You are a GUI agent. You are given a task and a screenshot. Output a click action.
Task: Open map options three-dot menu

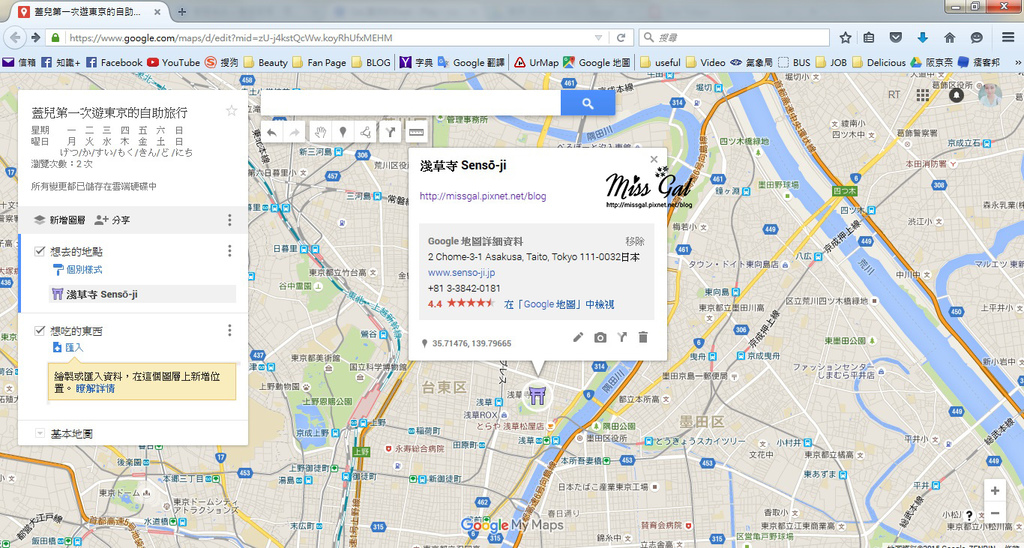(229, 220)
